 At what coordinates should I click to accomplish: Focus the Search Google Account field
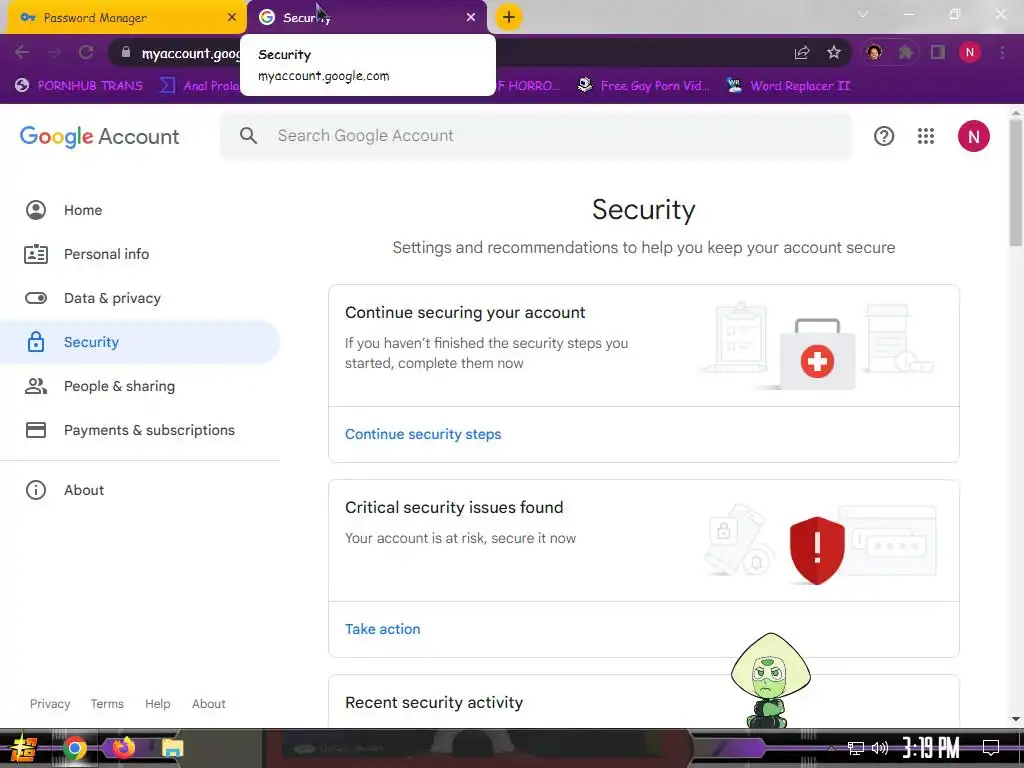coord(536,136)
